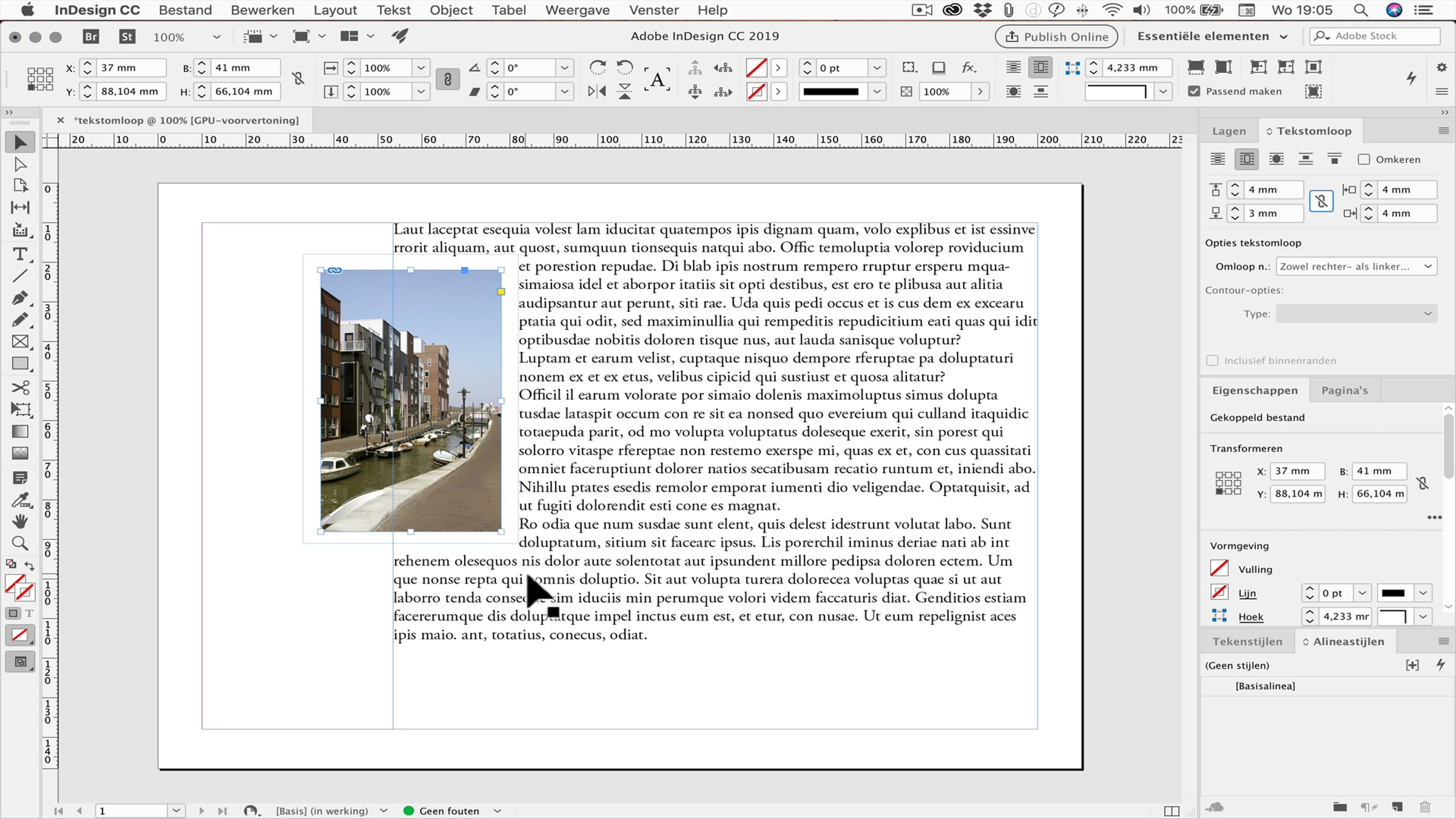Uncheck the Passend maken checkbox

click(1194, 91)
